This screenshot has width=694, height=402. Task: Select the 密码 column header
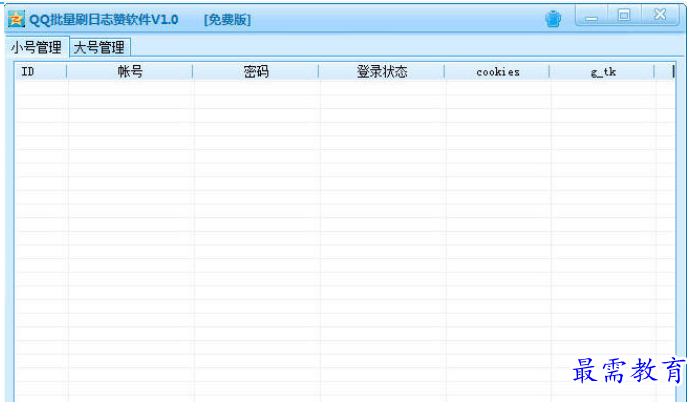(256, 72)
